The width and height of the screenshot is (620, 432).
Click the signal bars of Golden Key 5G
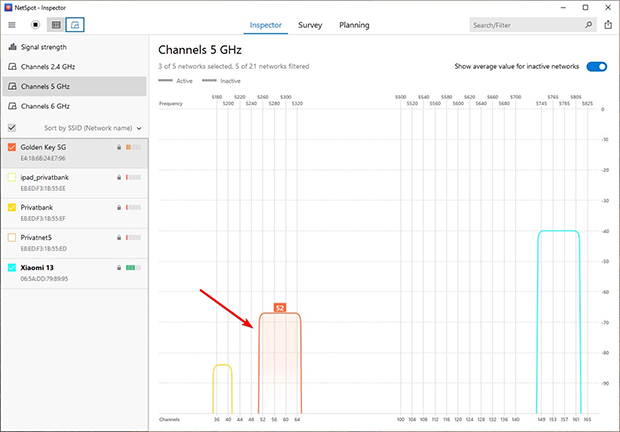click(133, 147)
